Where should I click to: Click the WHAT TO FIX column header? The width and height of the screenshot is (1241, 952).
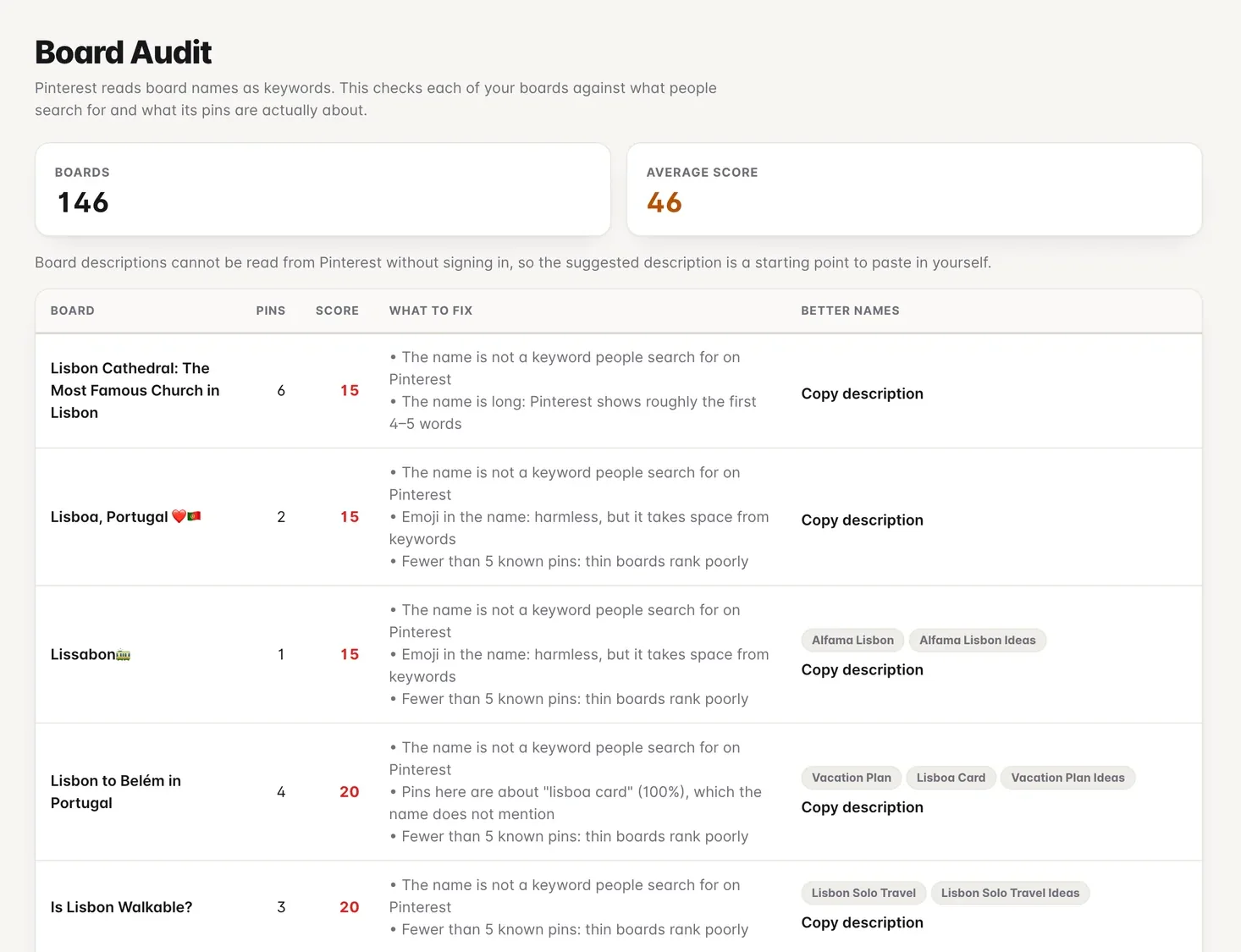point(431,311)
